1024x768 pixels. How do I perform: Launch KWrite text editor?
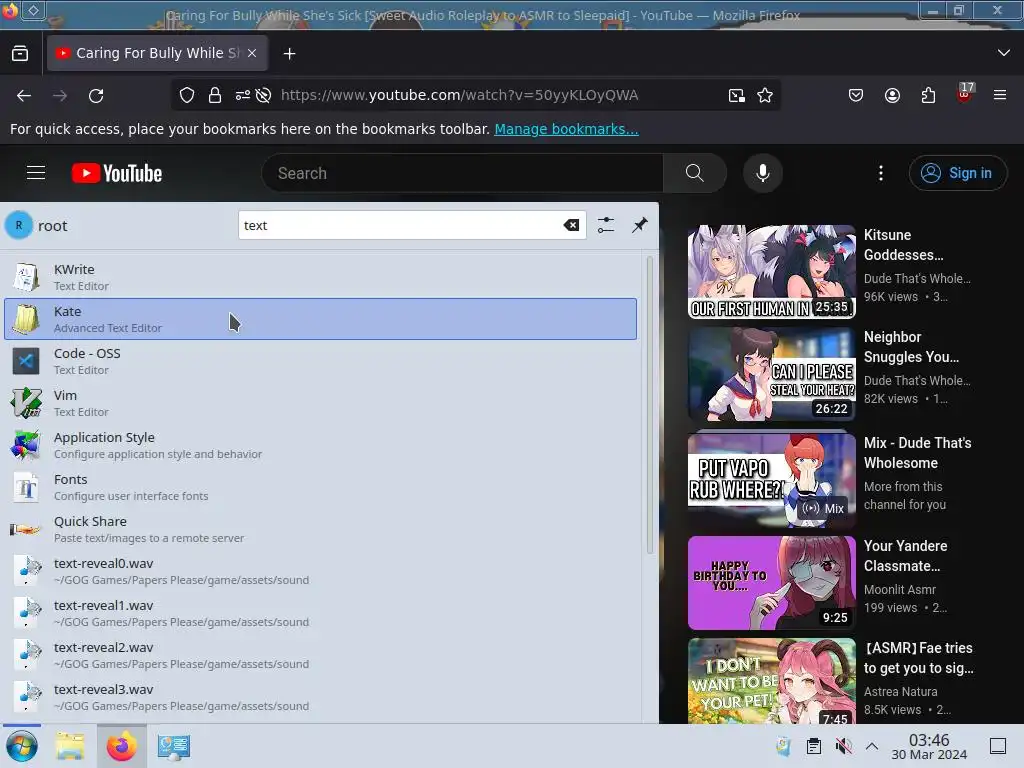321,277
